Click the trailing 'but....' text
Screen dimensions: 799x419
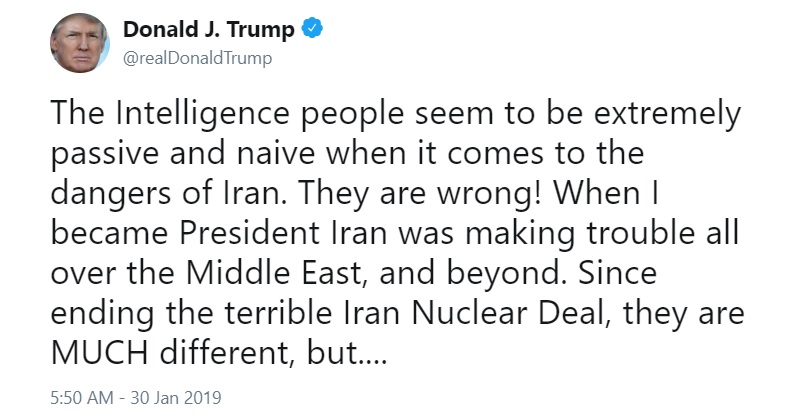click(x=347, y=352)
